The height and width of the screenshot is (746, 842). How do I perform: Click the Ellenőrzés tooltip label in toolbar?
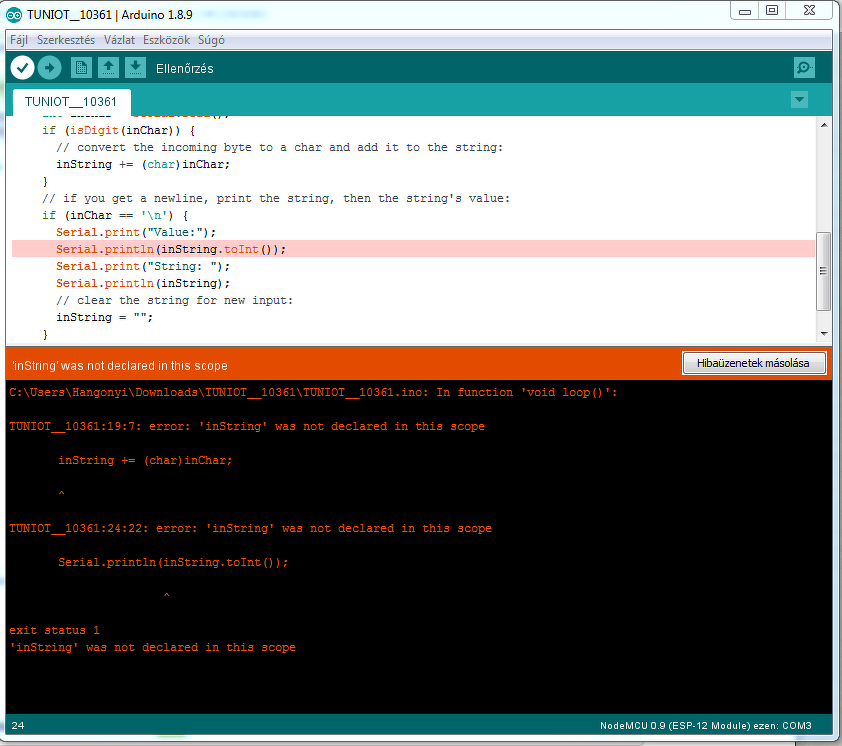[x=185, y=69]
